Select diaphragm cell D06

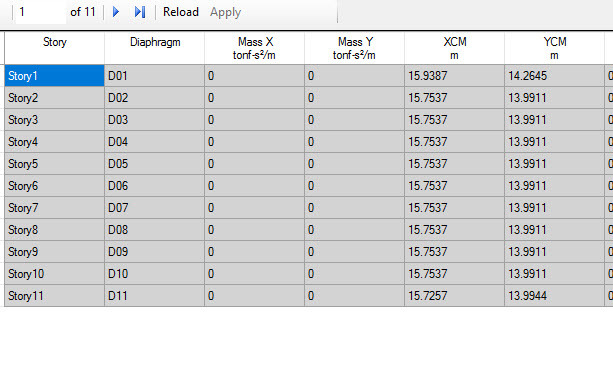[x=154, y=186]
